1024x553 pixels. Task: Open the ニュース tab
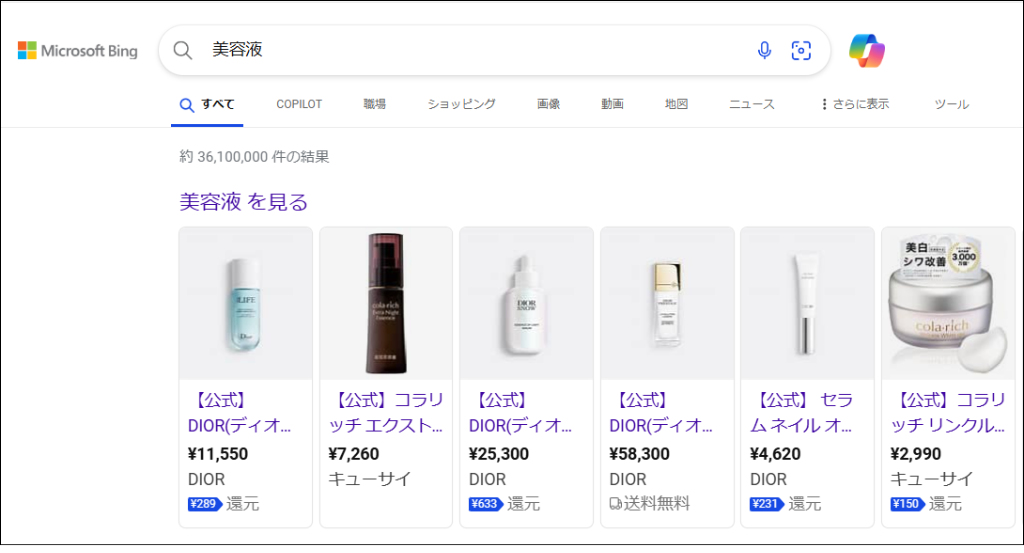(752, 104)
